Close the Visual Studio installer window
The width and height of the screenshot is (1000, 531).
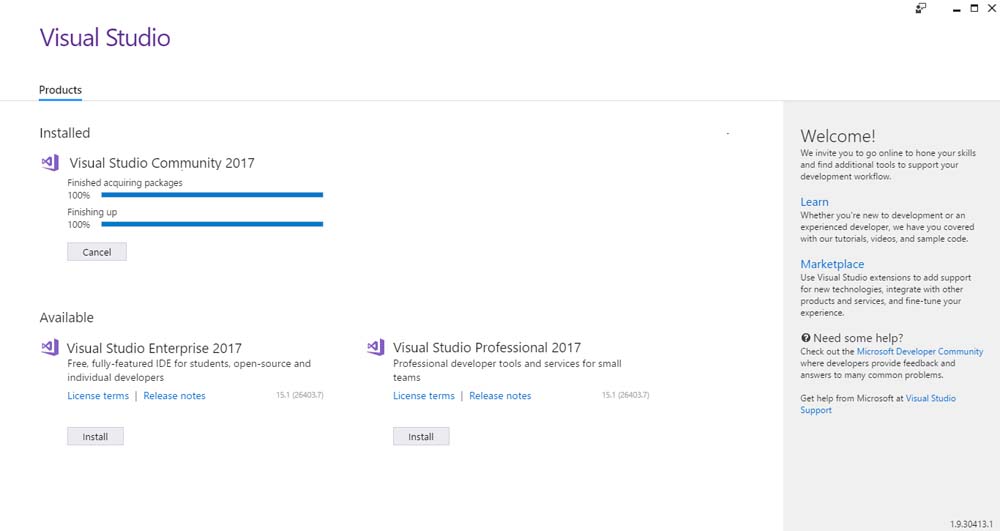pyautogui.click(x=992, y=8)
